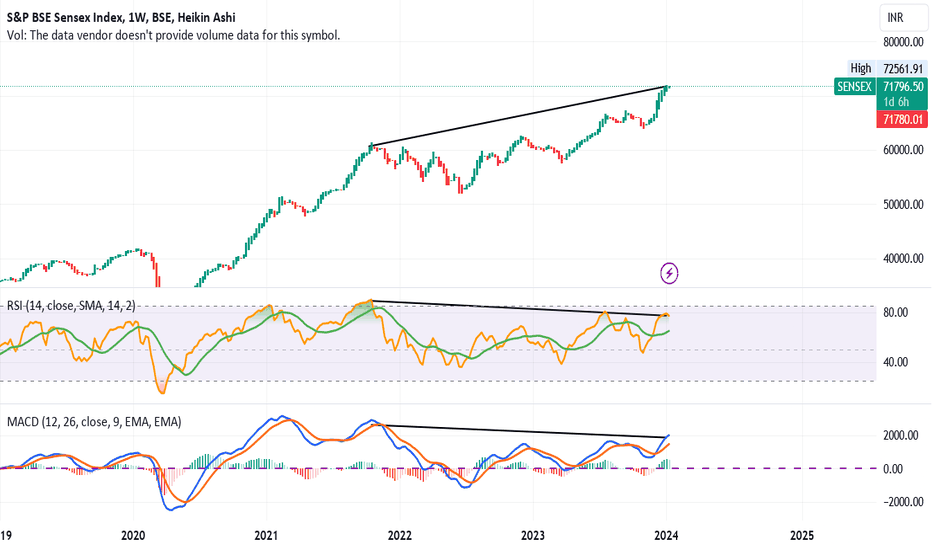
Task: Click the MACD 2000.00 scale level
Action: pos(900,435)
